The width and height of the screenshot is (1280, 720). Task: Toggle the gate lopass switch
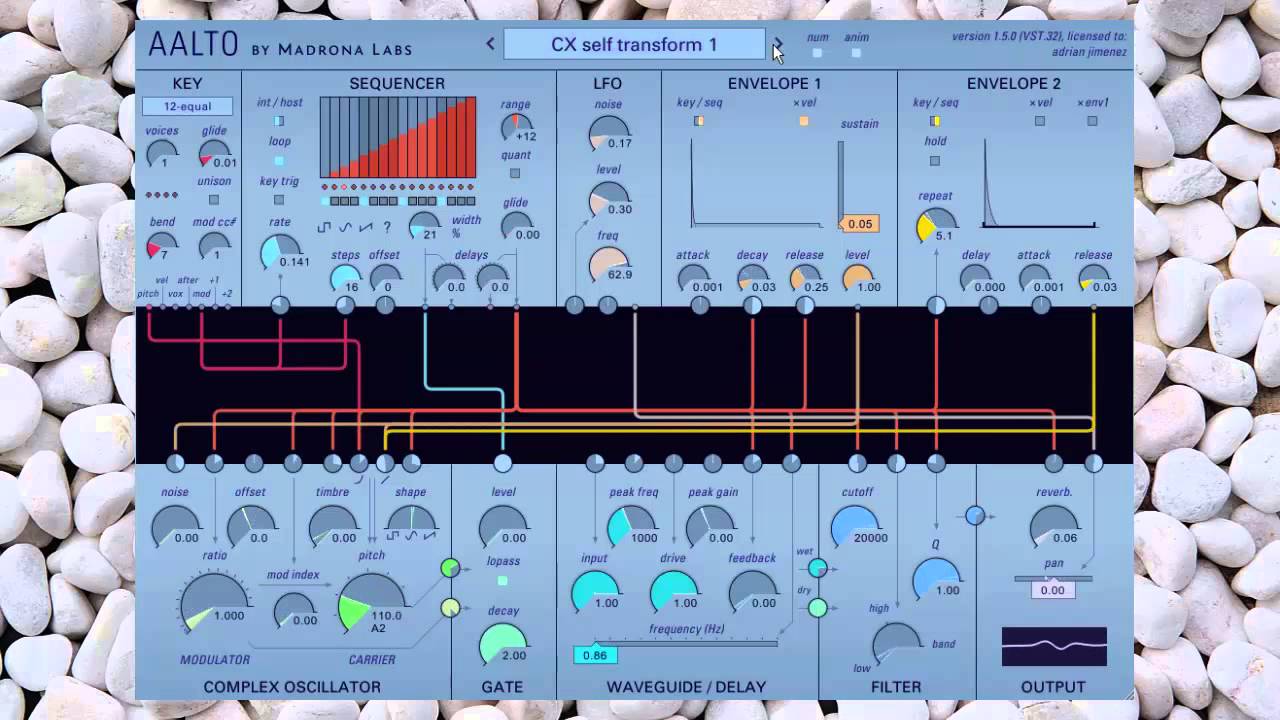[503, 580]
